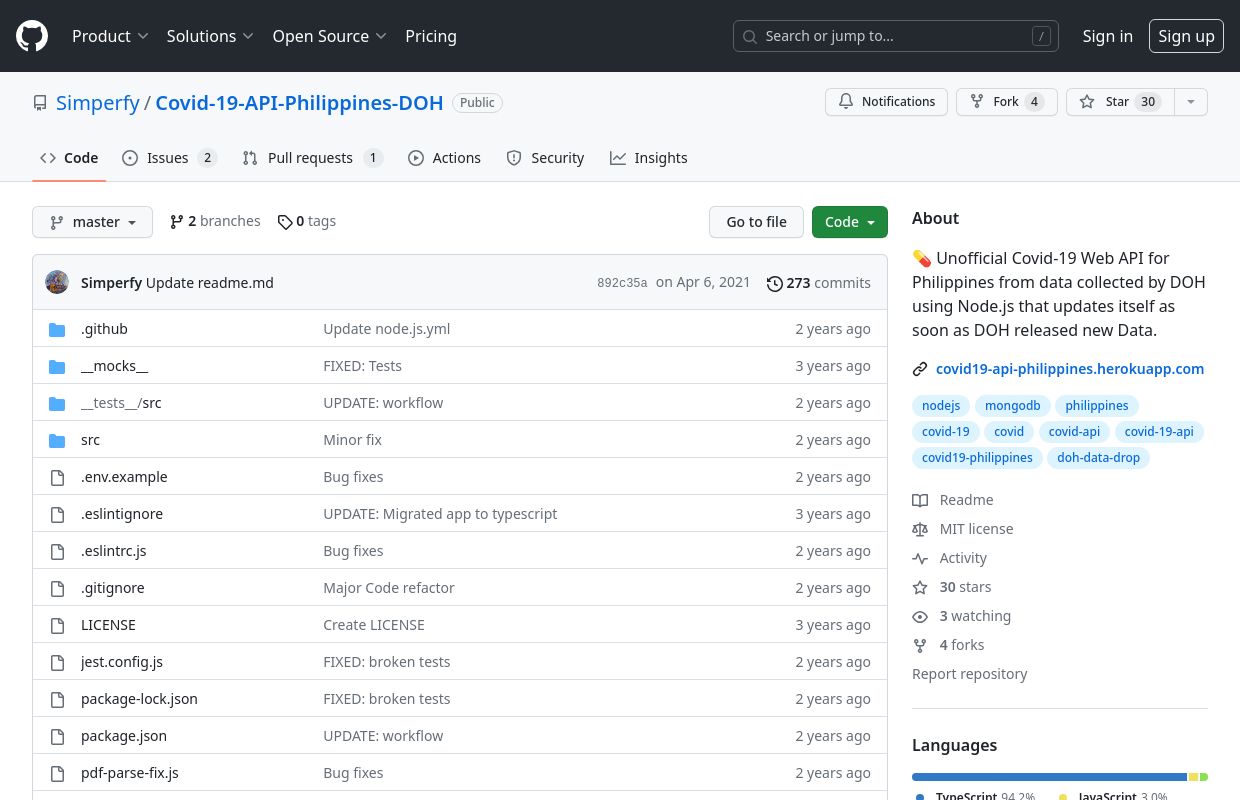Open the Simperfy owner link
The image size is (1240, 800).
[98, 103]
